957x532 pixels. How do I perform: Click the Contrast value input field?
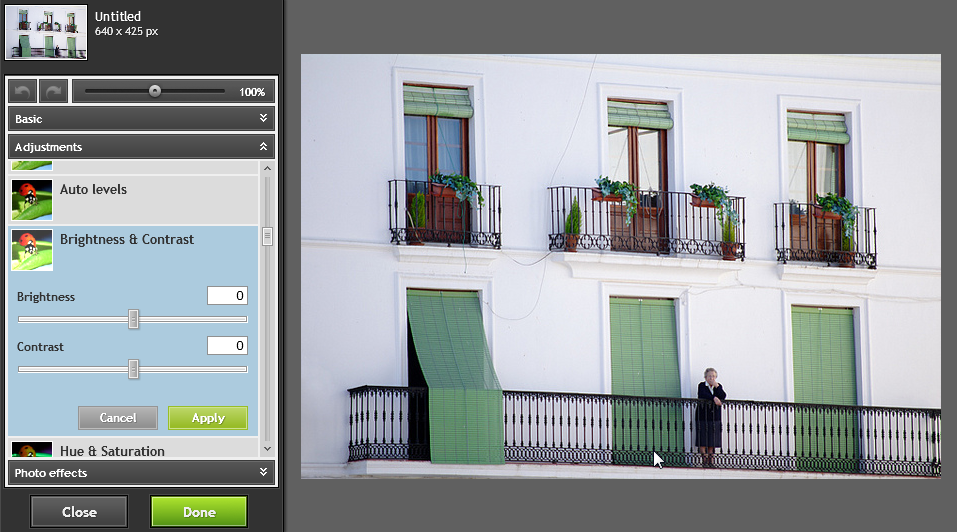[x=227, y=346]
